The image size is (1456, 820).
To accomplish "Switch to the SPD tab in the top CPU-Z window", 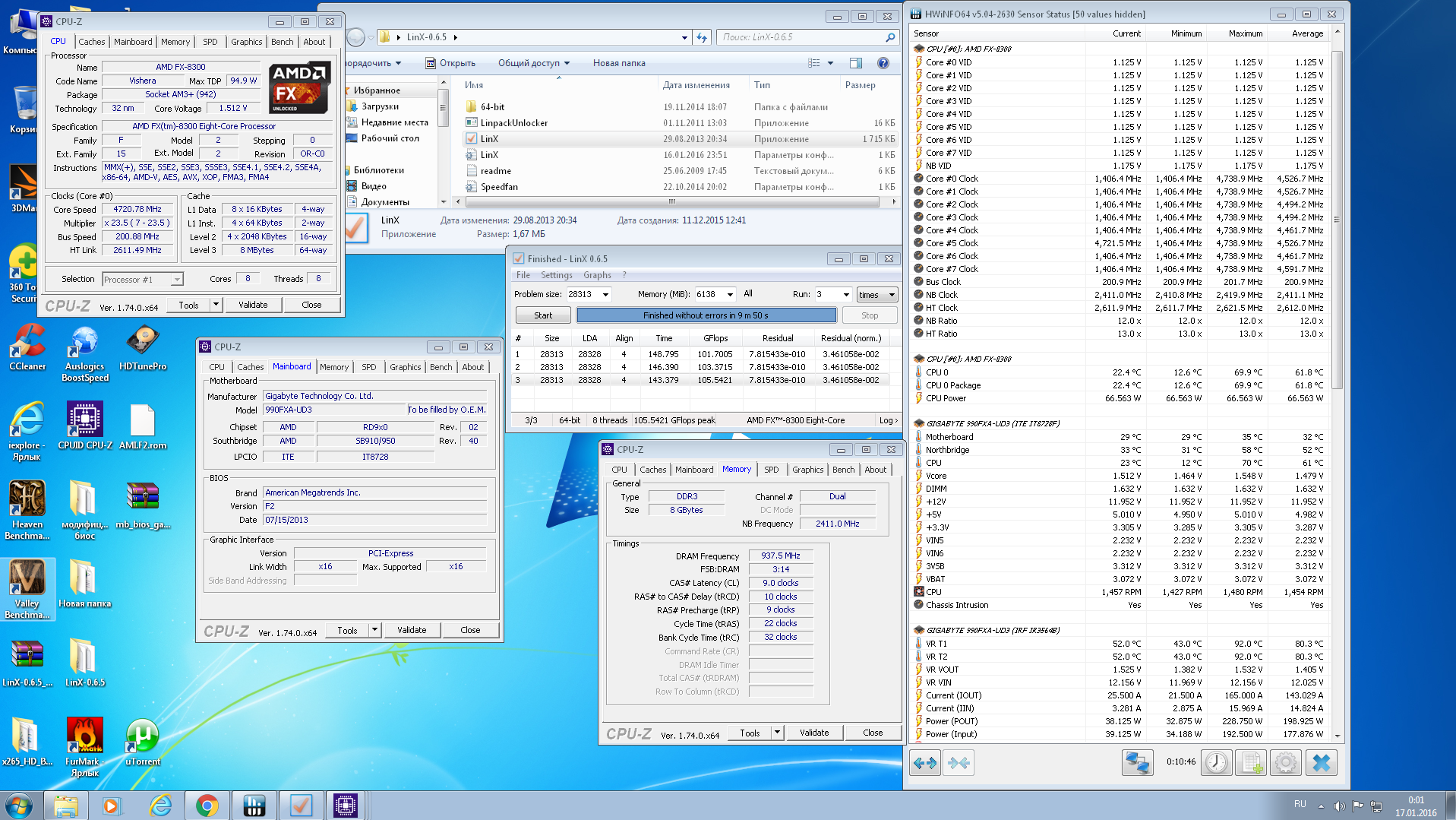I will (210, 42).
